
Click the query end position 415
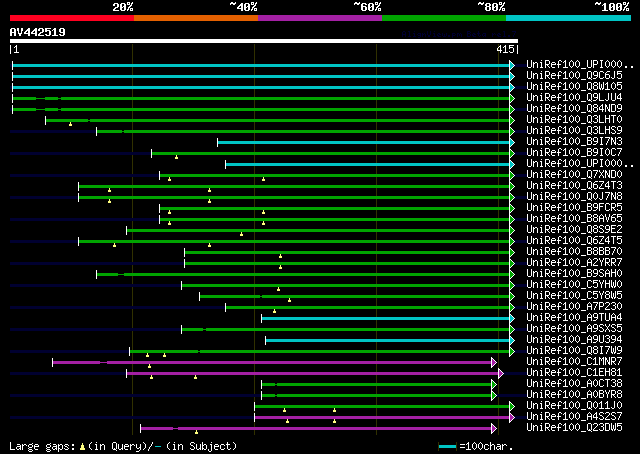(x=505, y=49)
